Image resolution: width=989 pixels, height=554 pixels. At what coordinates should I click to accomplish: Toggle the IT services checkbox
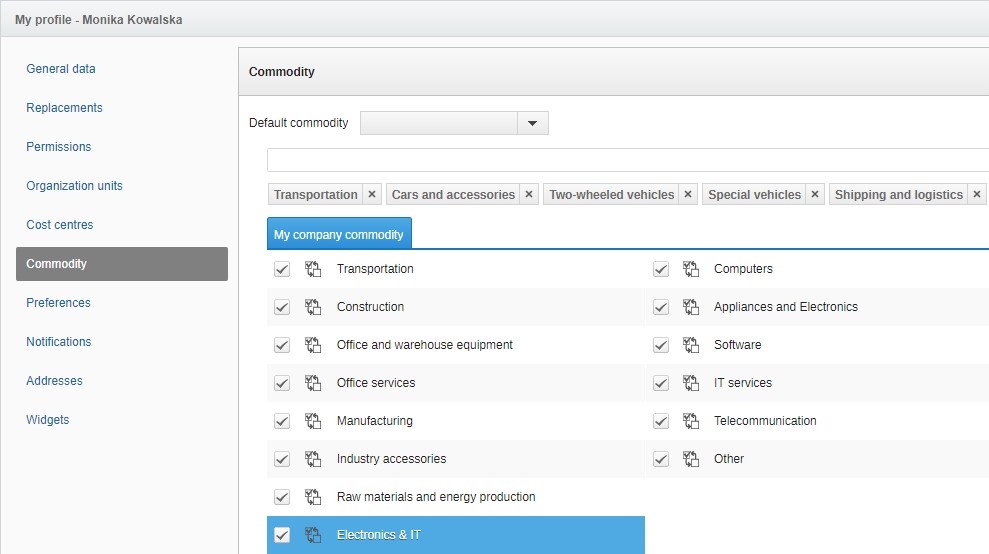tap(660, 383)
